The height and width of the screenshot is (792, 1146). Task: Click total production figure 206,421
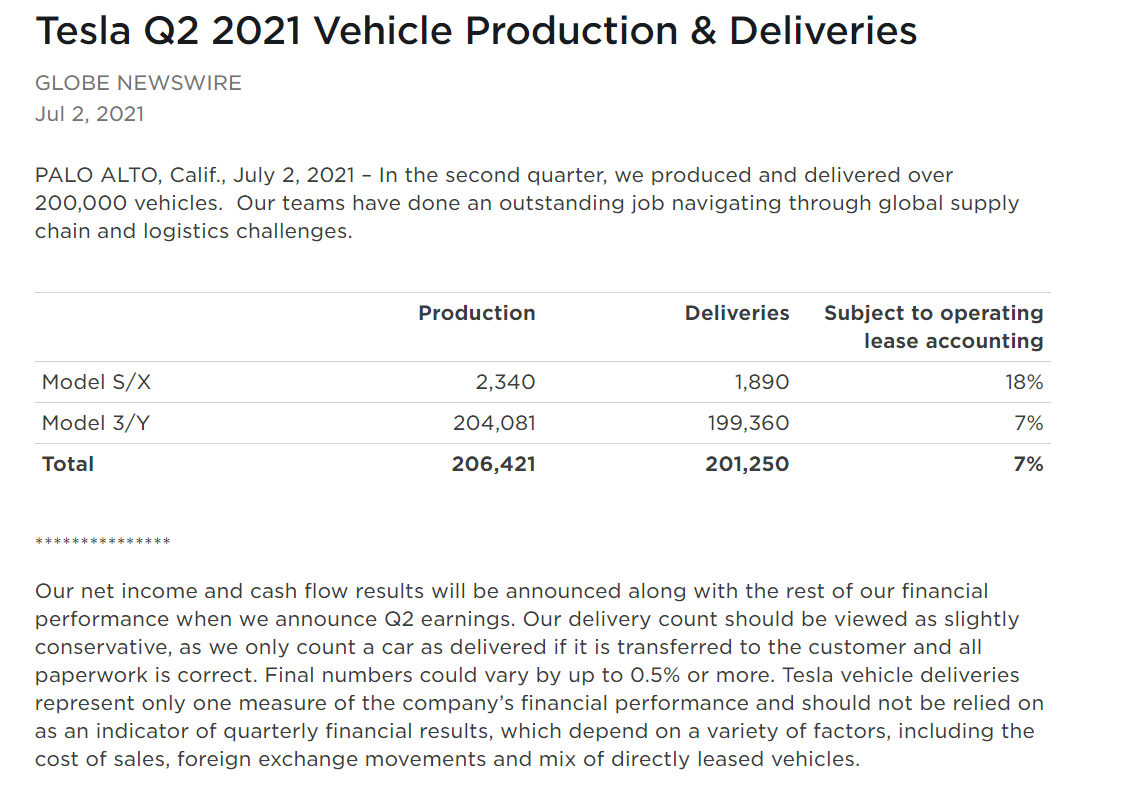[493, 464]
